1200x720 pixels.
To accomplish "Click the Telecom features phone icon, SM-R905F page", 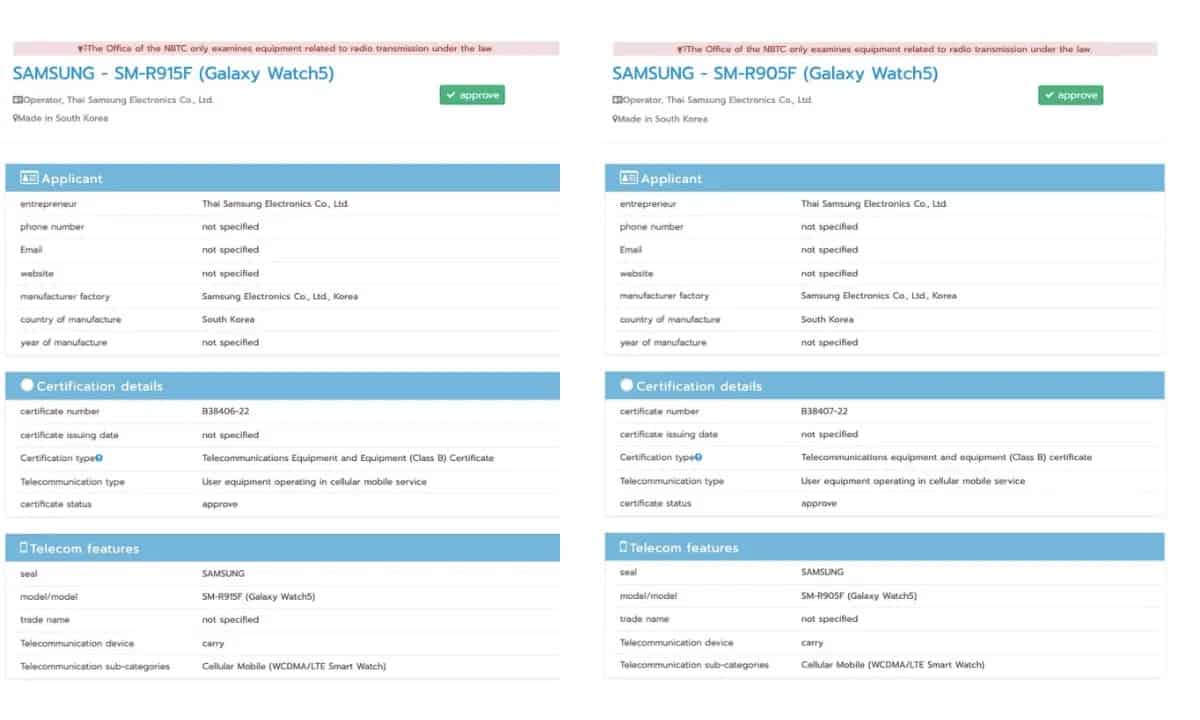I will tap(624, 547).
